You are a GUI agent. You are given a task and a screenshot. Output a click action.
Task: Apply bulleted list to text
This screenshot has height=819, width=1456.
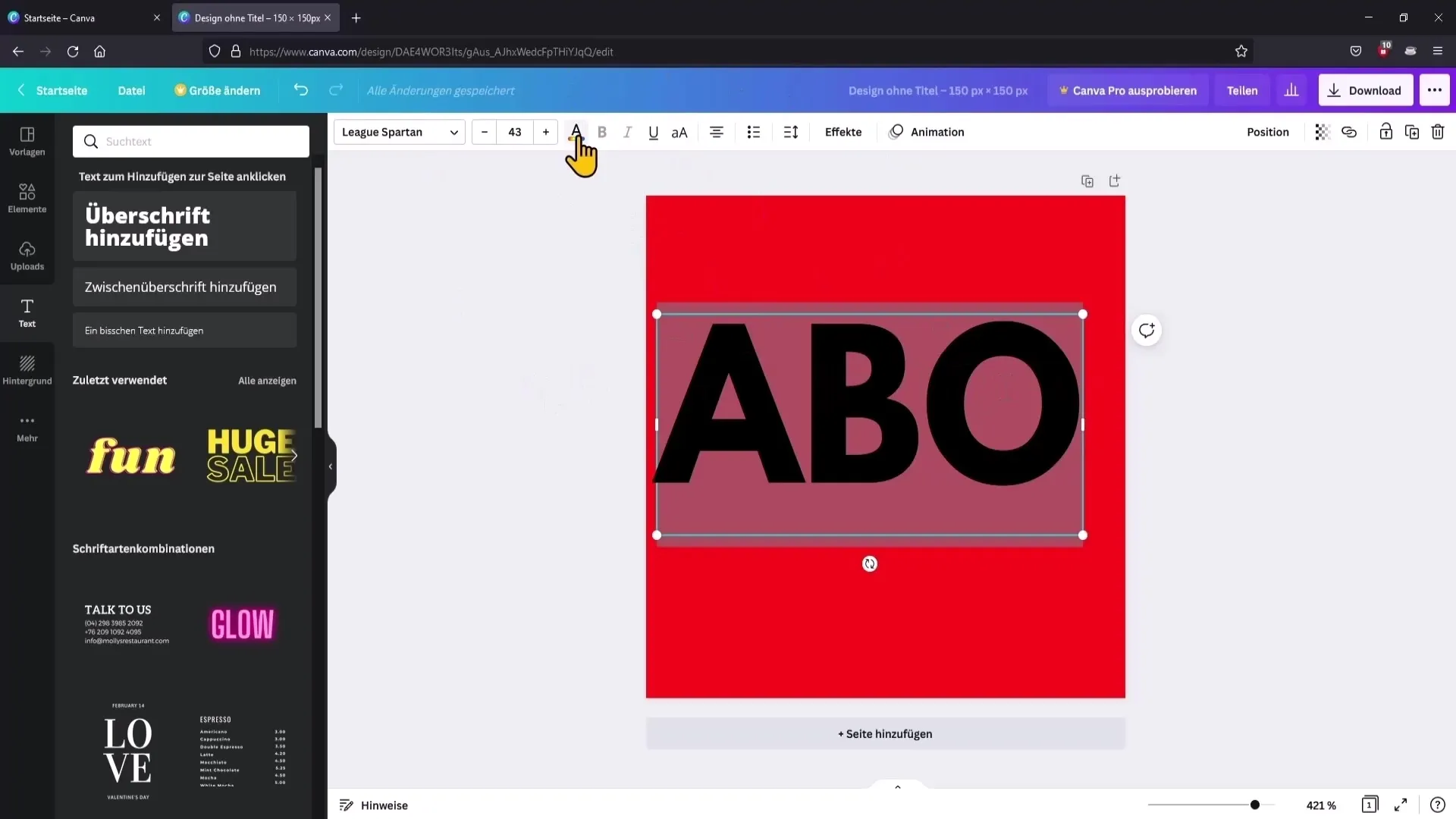click(x=753, y=132)
